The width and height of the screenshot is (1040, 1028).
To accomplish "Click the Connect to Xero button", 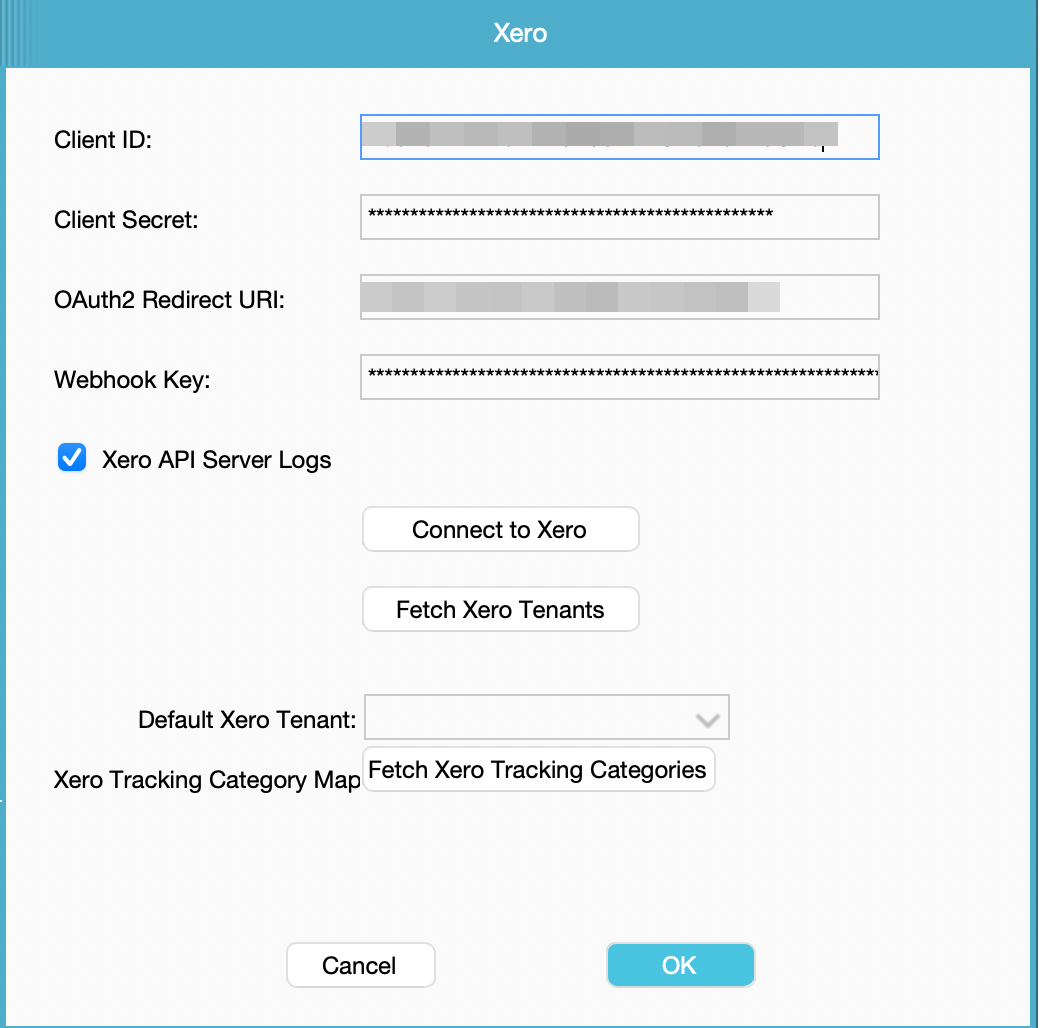I will 501,529.
